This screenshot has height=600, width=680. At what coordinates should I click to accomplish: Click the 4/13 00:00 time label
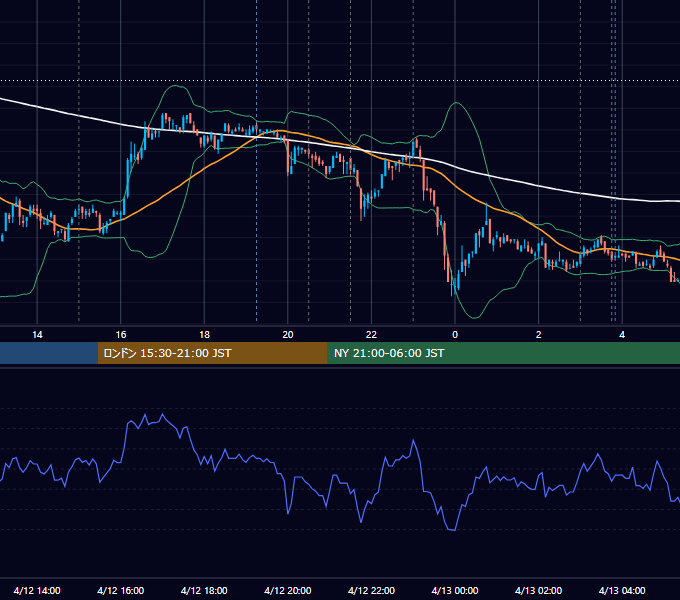coord(455,590)
